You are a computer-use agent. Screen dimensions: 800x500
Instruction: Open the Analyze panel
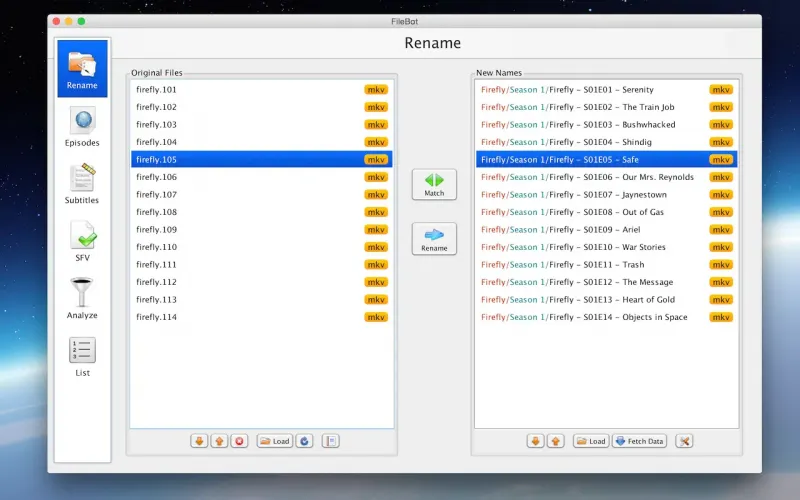[82, 299]
